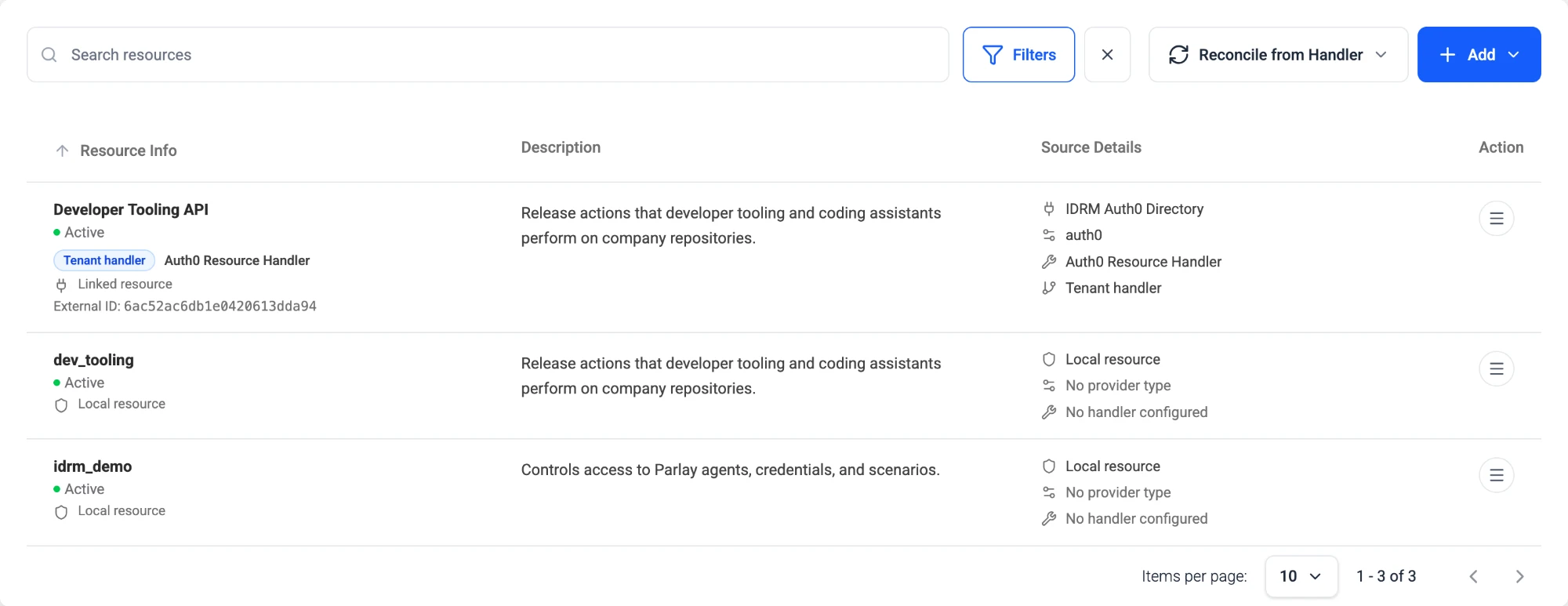Screen dimensions: 1568x606
Task: Click branch icon beside Tenant handler source
Action: coord(1049,288)
